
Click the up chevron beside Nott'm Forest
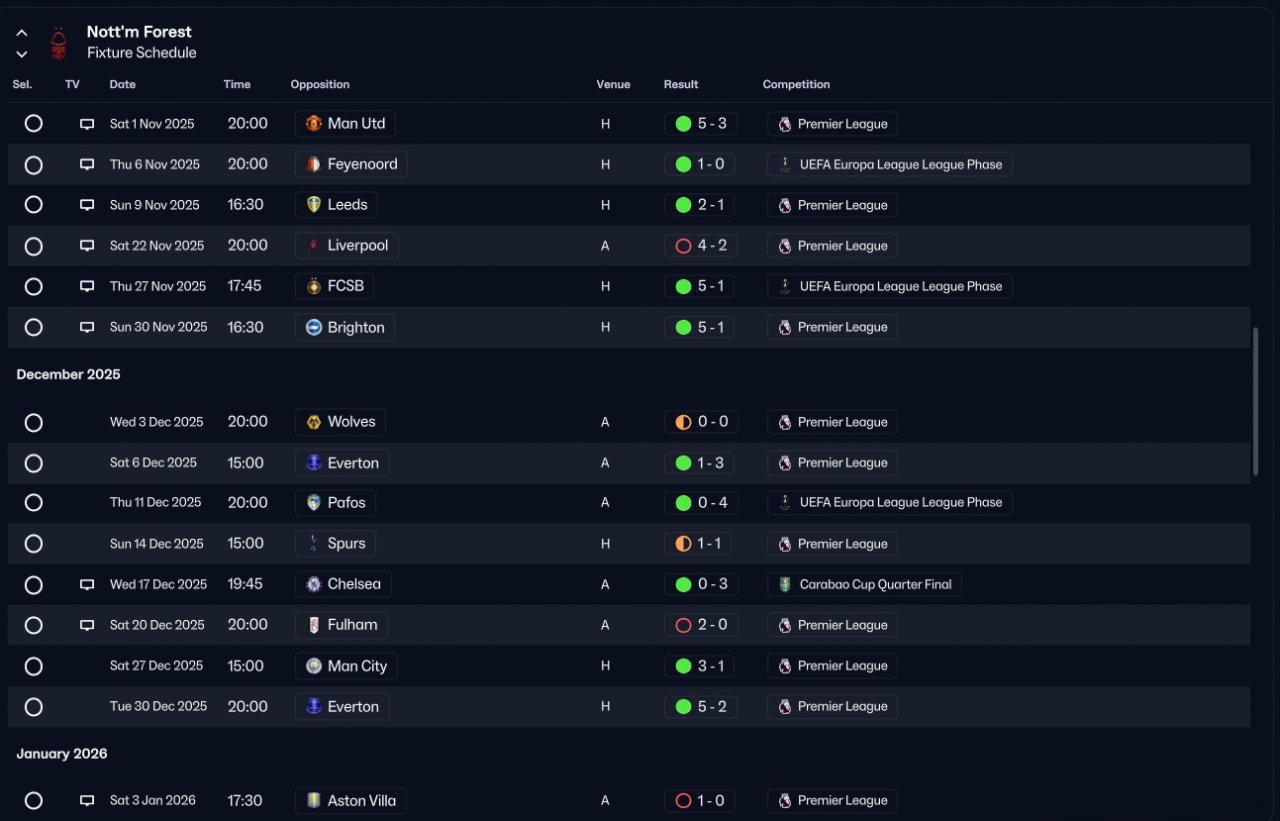22,33
